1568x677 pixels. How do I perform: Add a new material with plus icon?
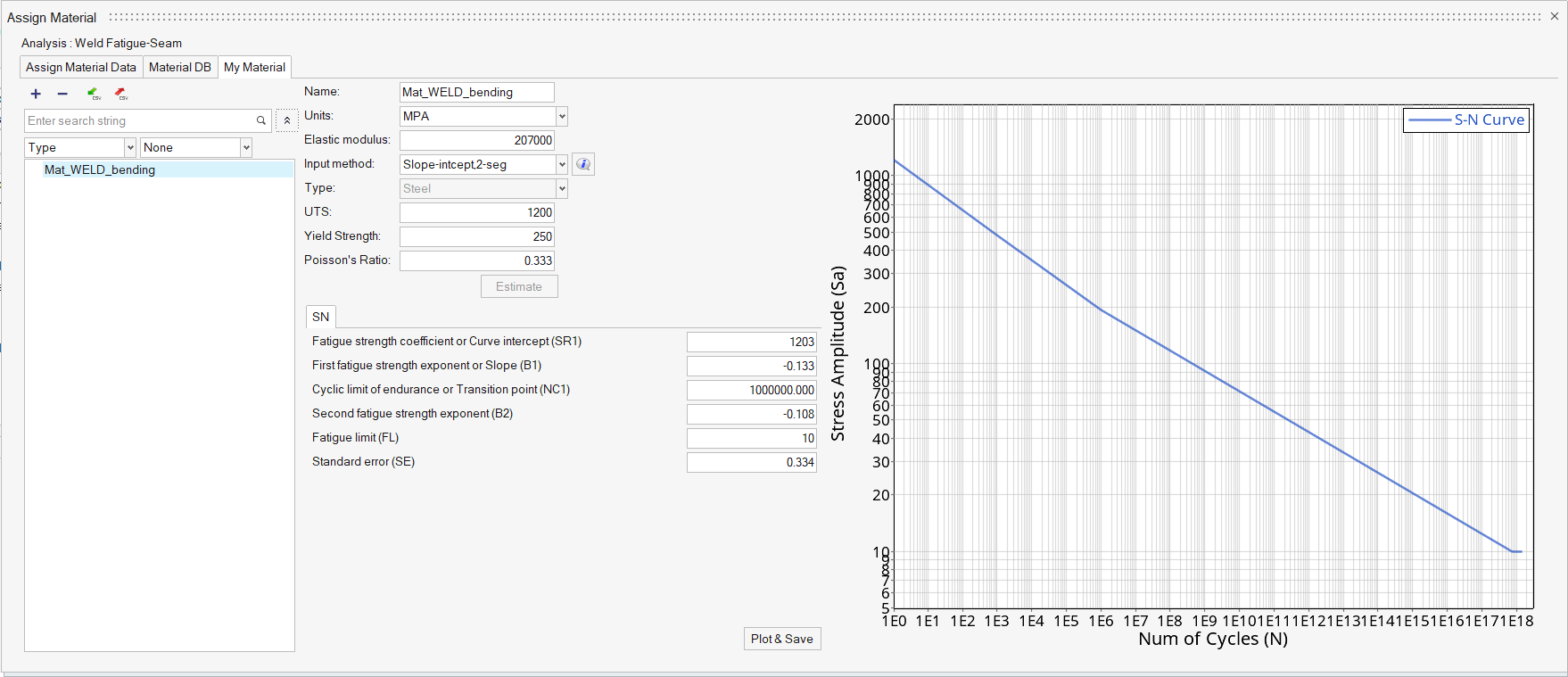click(36, 94)
